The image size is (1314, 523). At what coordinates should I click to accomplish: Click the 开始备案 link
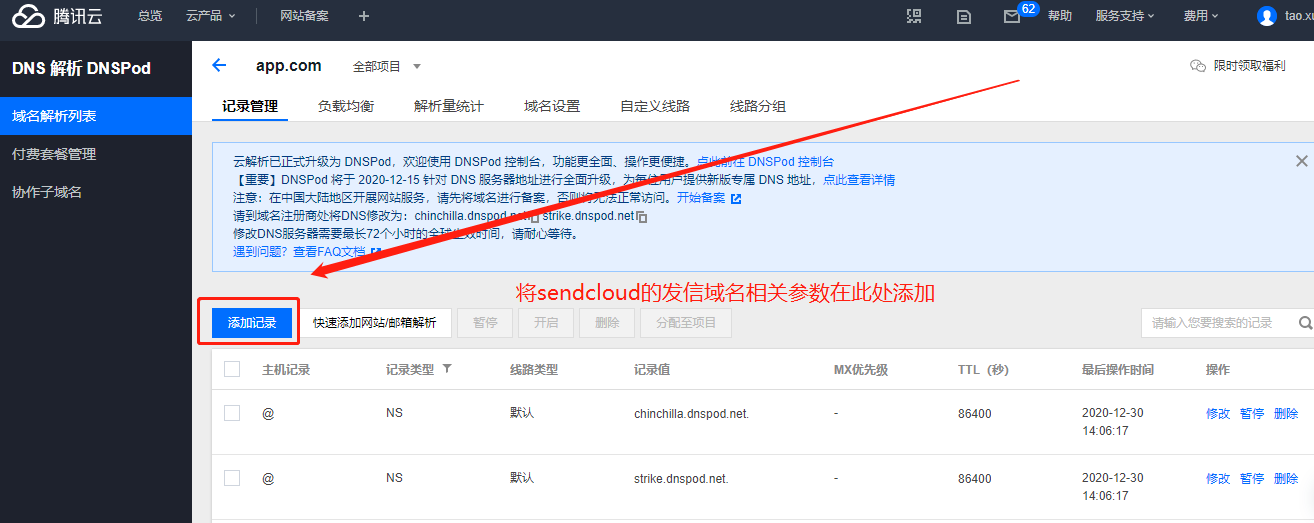[x=701, y=198]
